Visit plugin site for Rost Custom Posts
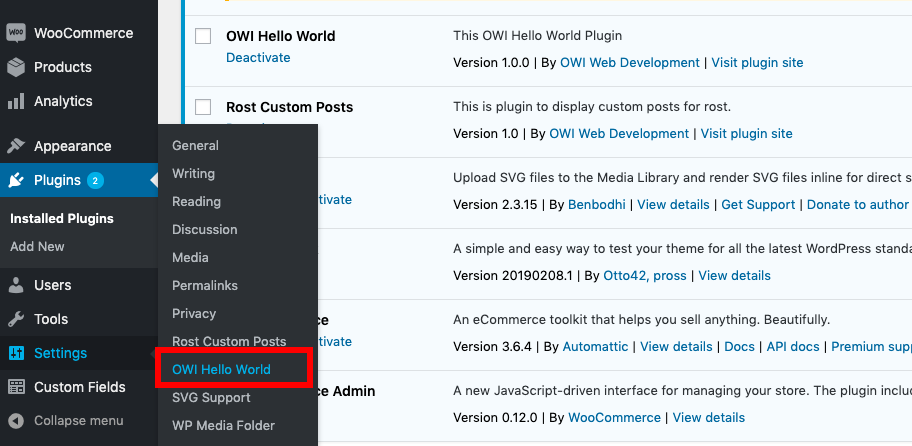The image size is (912, 446). pos(746,134)
